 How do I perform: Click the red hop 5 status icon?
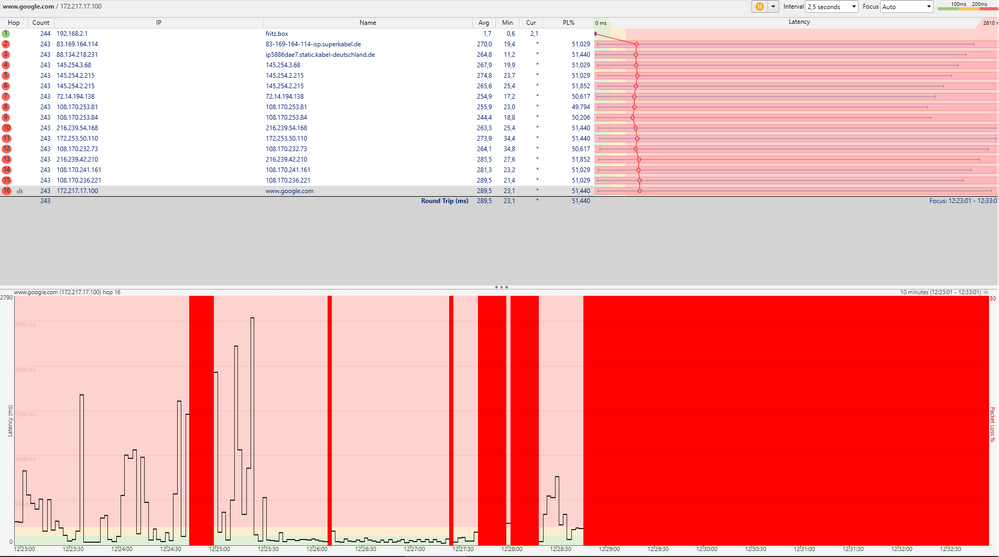coord(6,75)
